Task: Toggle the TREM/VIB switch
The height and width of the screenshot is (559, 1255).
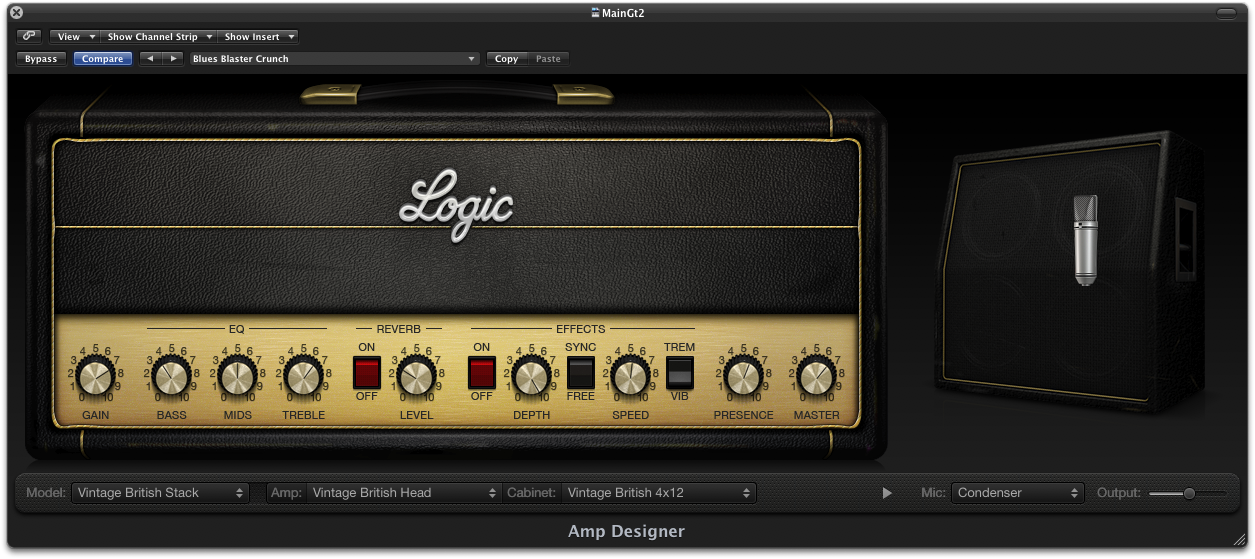Action: tap(680, 372)
